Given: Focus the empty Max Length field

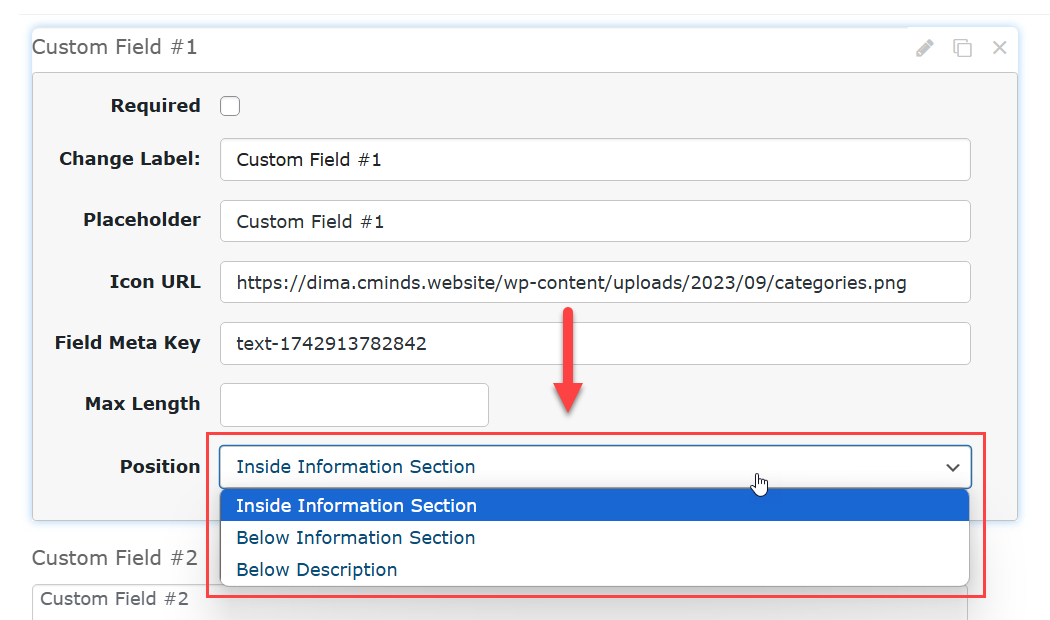Looking at the screenshot, I should coord(354,405).
